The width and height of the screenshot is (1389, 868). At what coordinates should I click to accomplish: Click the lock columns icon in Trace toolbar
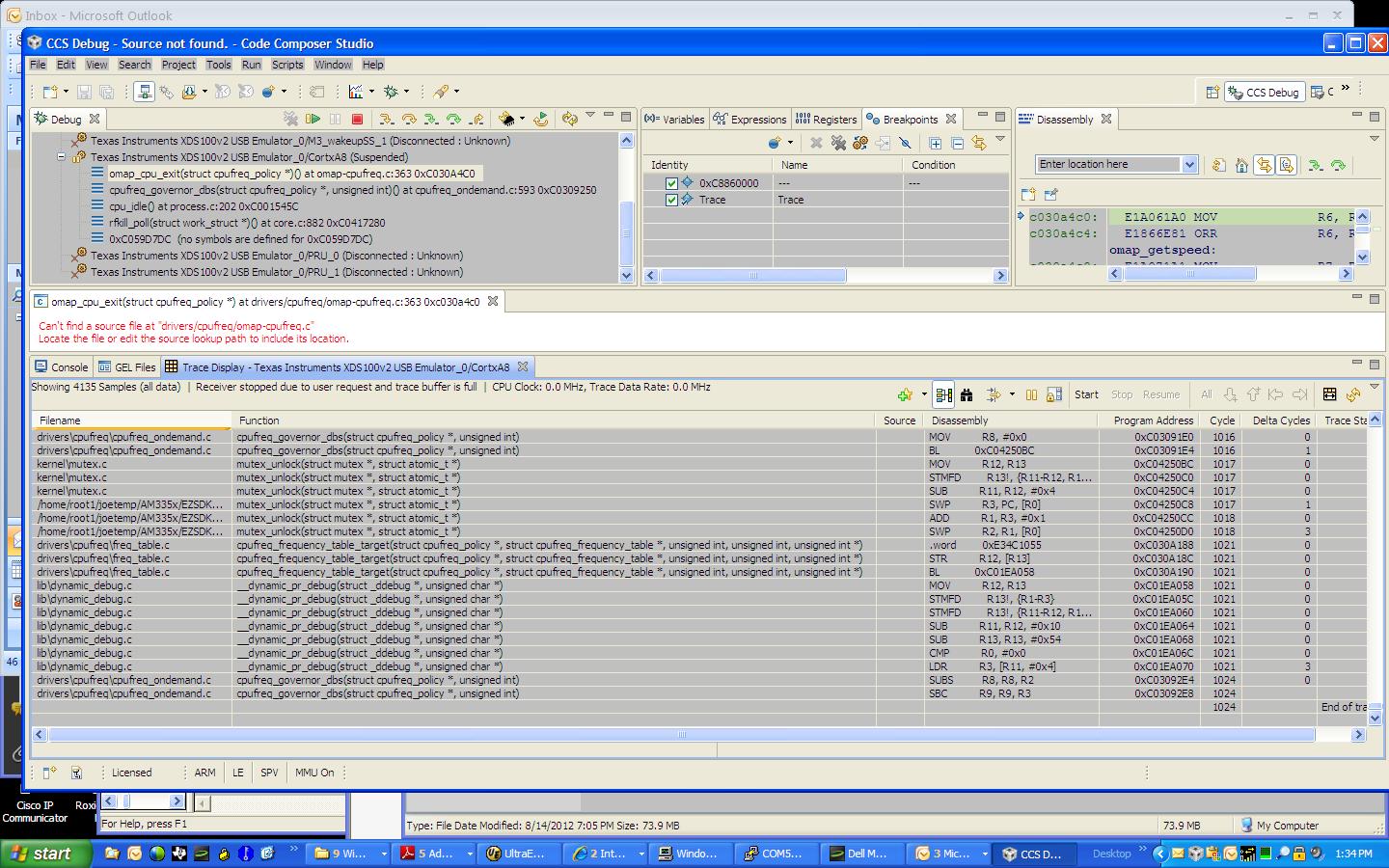[x=1054, y=394]
